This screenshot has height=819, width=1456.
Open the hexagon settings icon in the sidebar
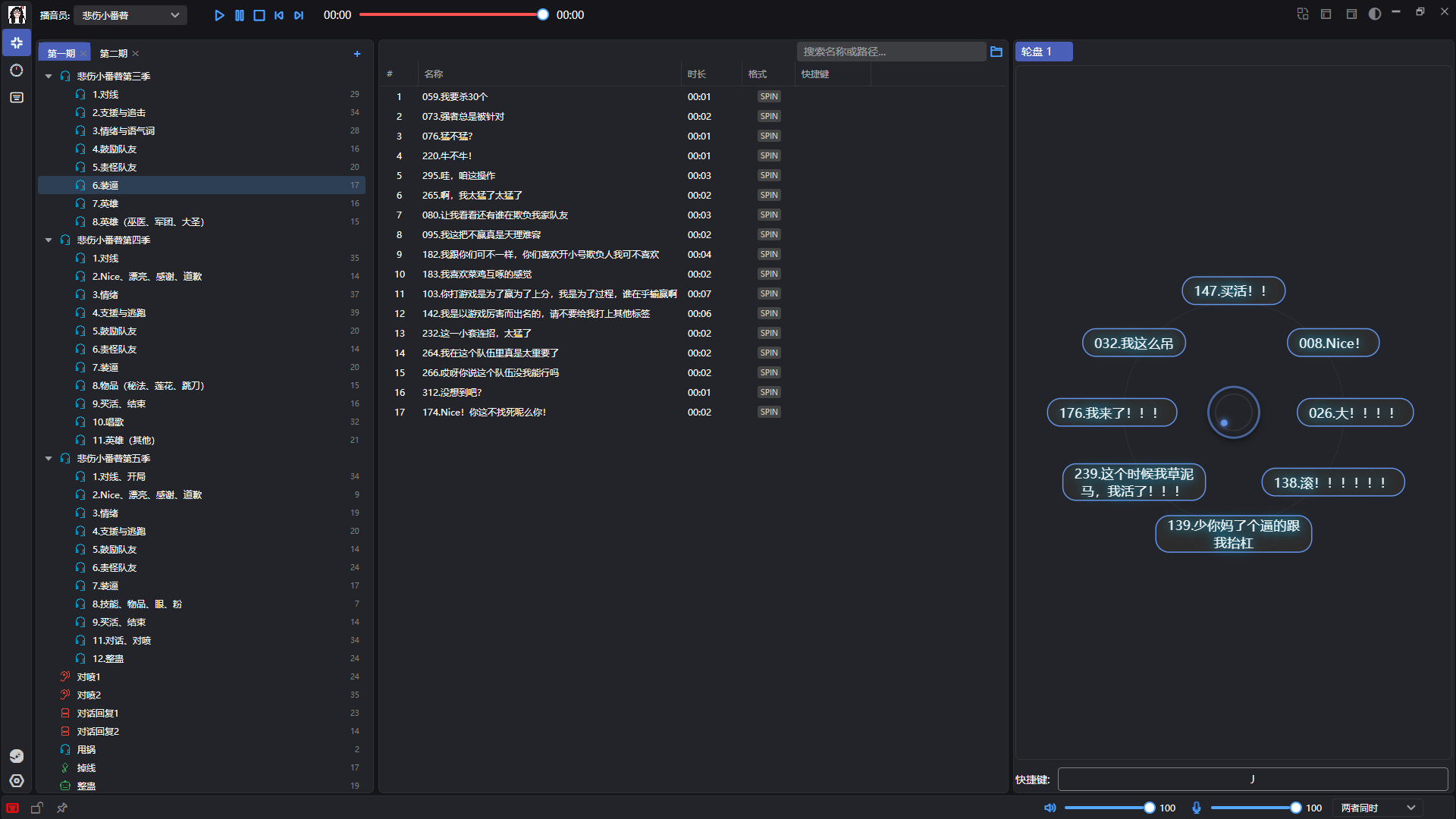[x=17, y=781]
